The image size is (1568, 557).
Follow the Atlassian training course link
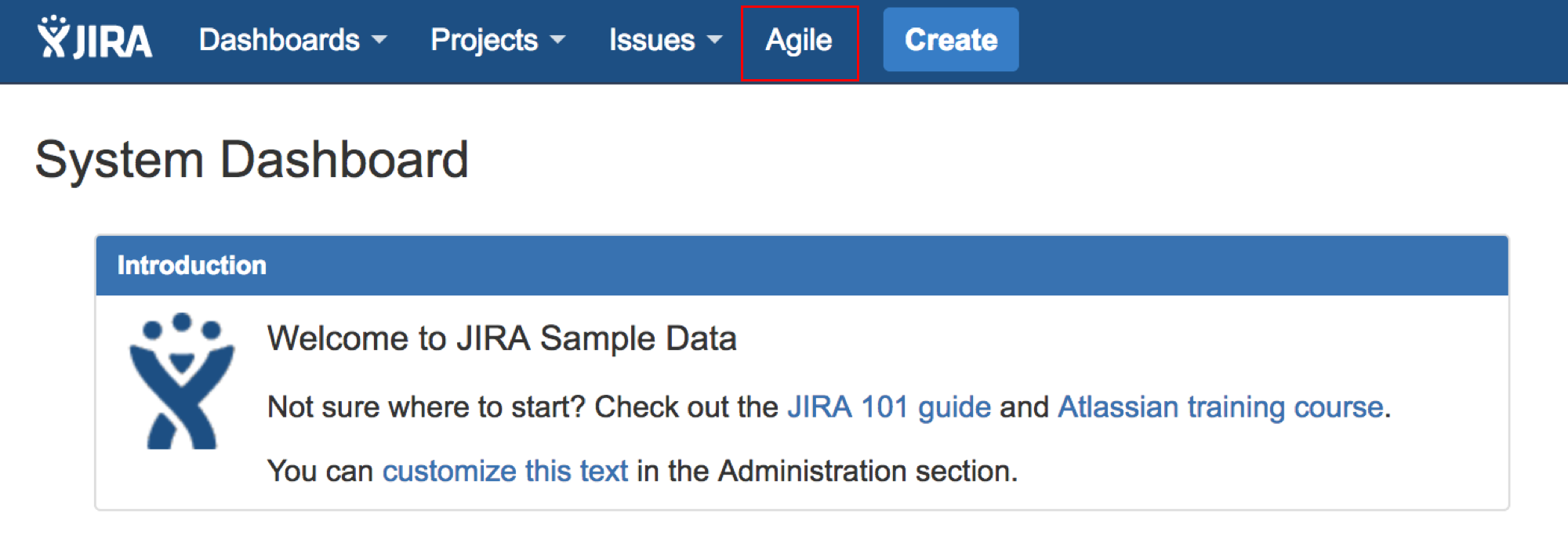(x=1220, y=407)
